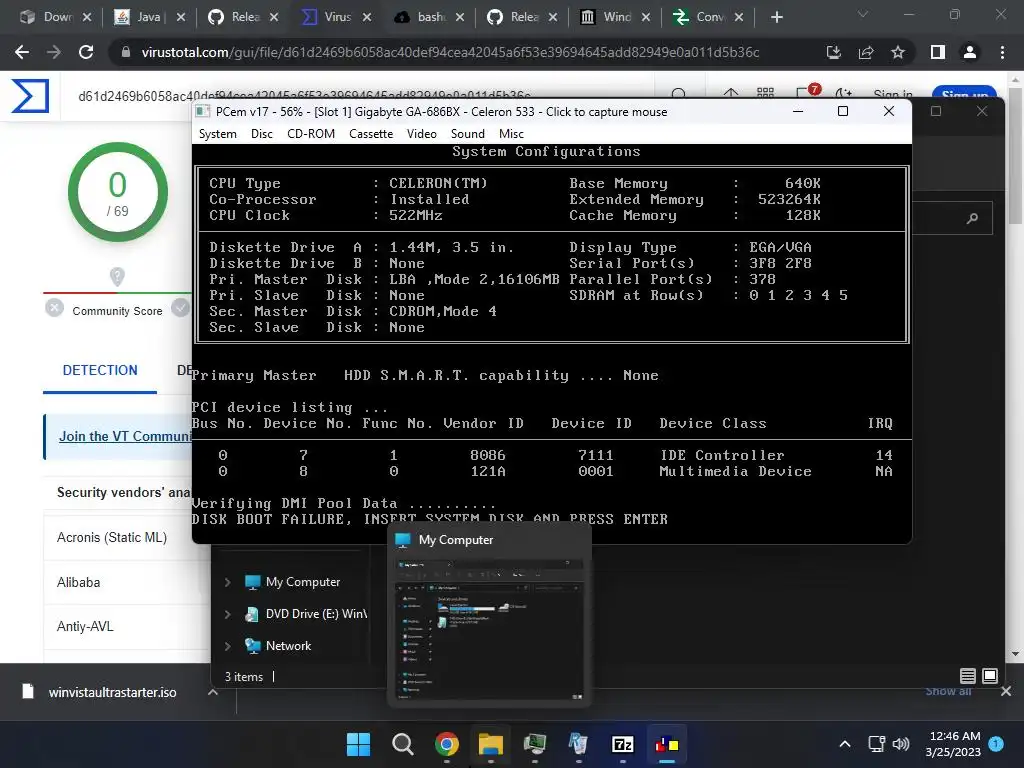Viewport: 1024px width, 768px height.
Task: Open the PCem System menu
Action: 217,134
